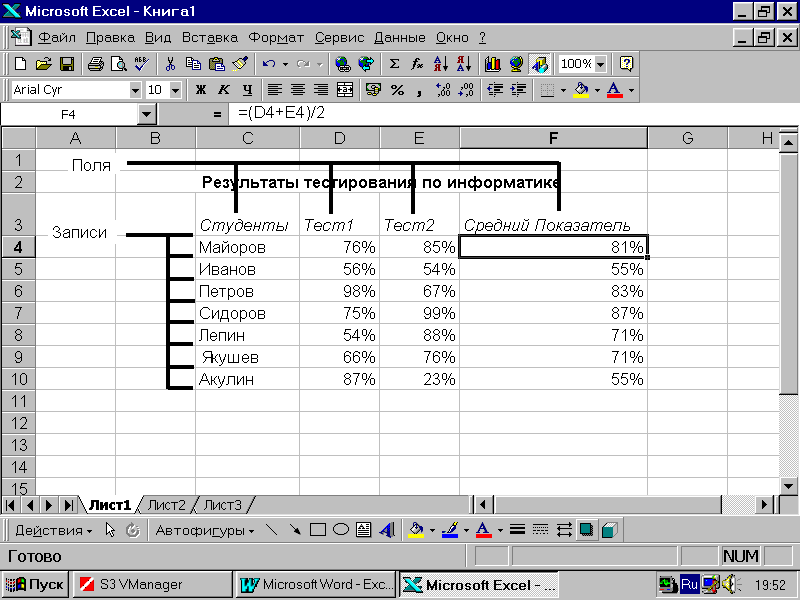
Task: Click the AutoSum sigma icon
Action: pyautogui.click(x=394, y=64)
